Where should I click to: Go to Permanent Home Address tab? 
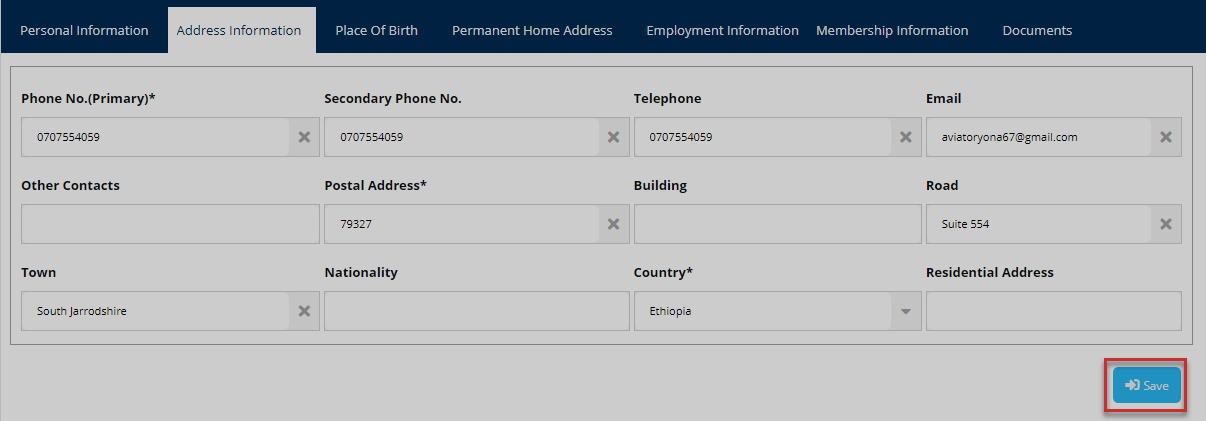pyautogui.click(x=532, y=30)
